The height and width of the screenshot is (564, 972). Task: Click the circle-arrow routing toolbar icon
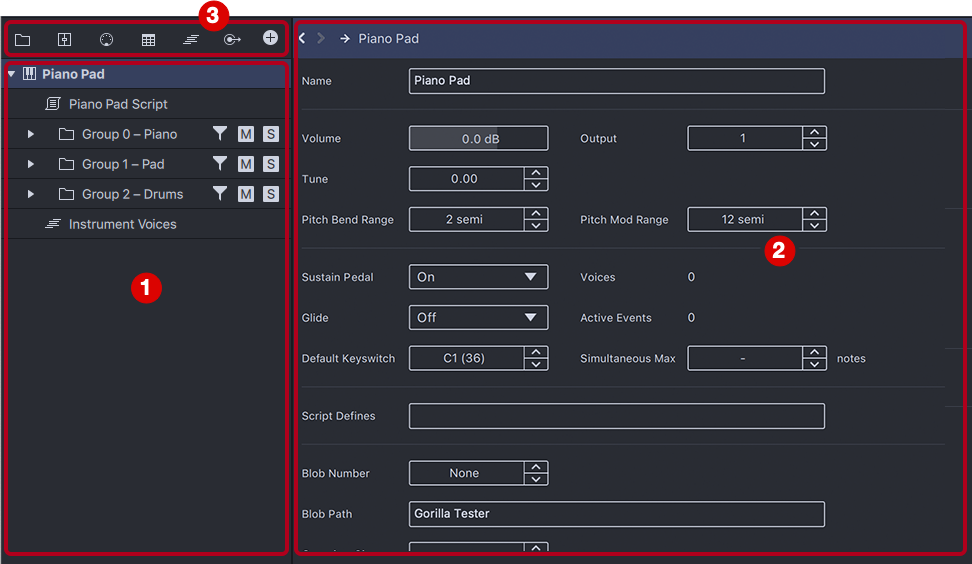tap(232, 40)
